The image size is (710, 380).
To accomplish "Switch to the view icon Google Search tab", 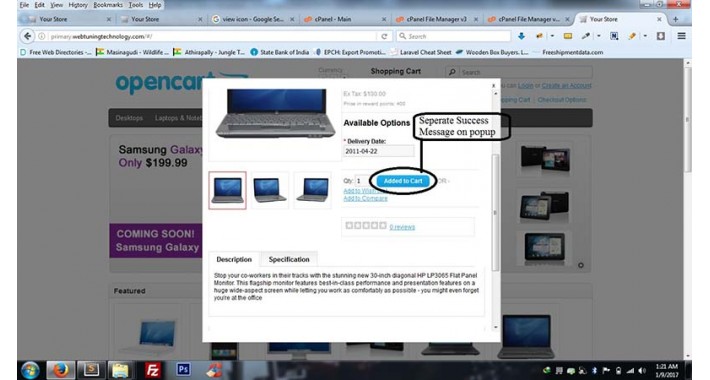I will (x=253, y=19).
